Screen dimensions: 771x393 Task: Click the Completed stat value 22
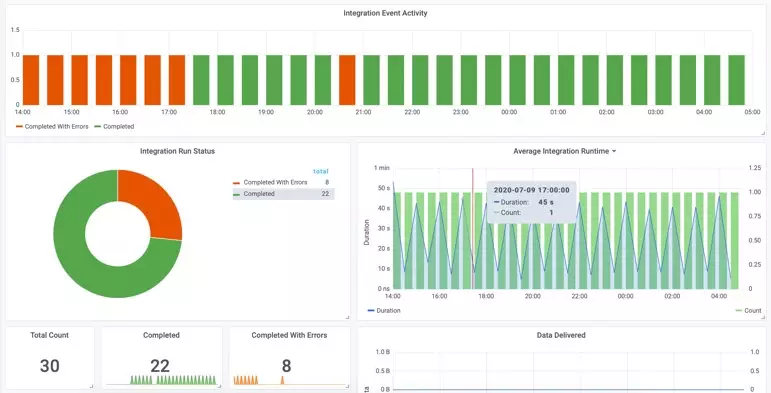coord(160,366)
